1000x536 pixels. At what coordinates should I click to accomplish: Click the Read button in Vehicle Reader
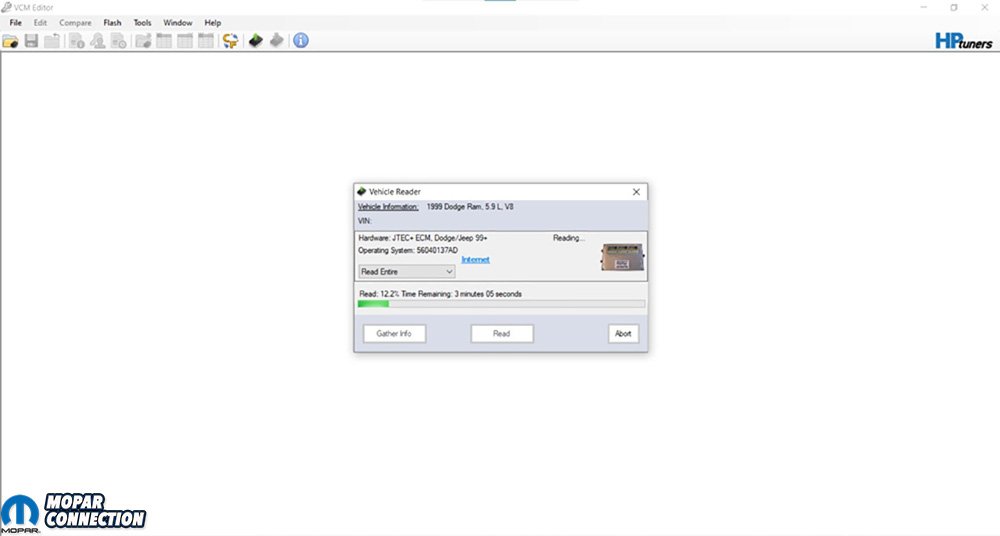pyautogui.click(x=502, y=334)
